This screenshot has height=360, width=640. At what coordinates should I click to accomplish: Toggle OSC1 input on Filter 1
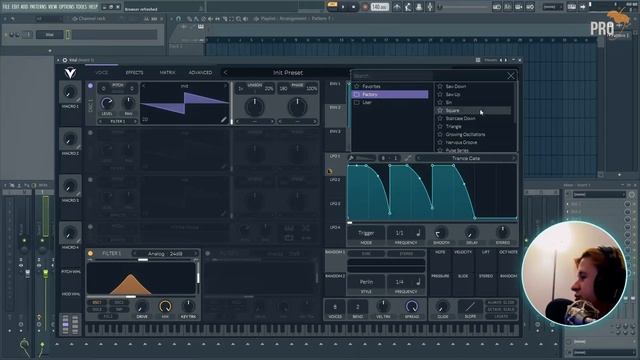[x=97, y=303]
